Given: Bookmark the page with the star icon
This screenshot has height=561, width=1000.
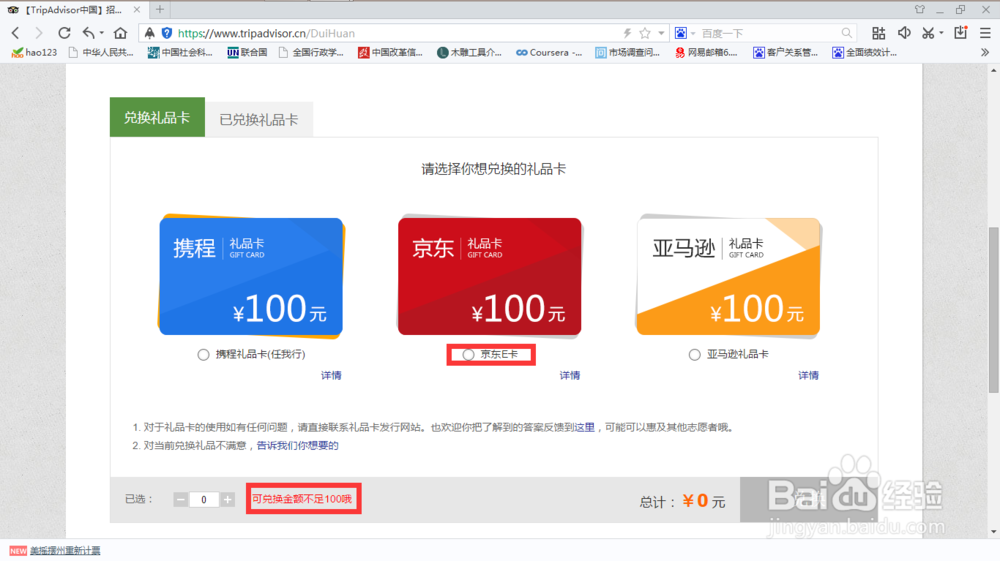Looking at the screenshot, I should coord(645,33).
